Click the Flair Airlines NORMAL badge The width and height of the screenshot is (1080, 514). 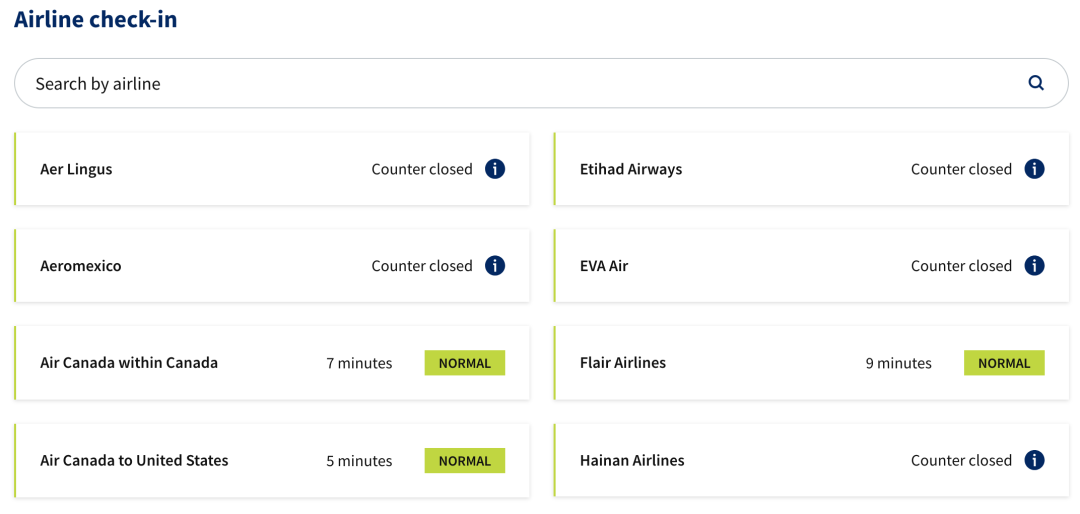(1004, 363)
